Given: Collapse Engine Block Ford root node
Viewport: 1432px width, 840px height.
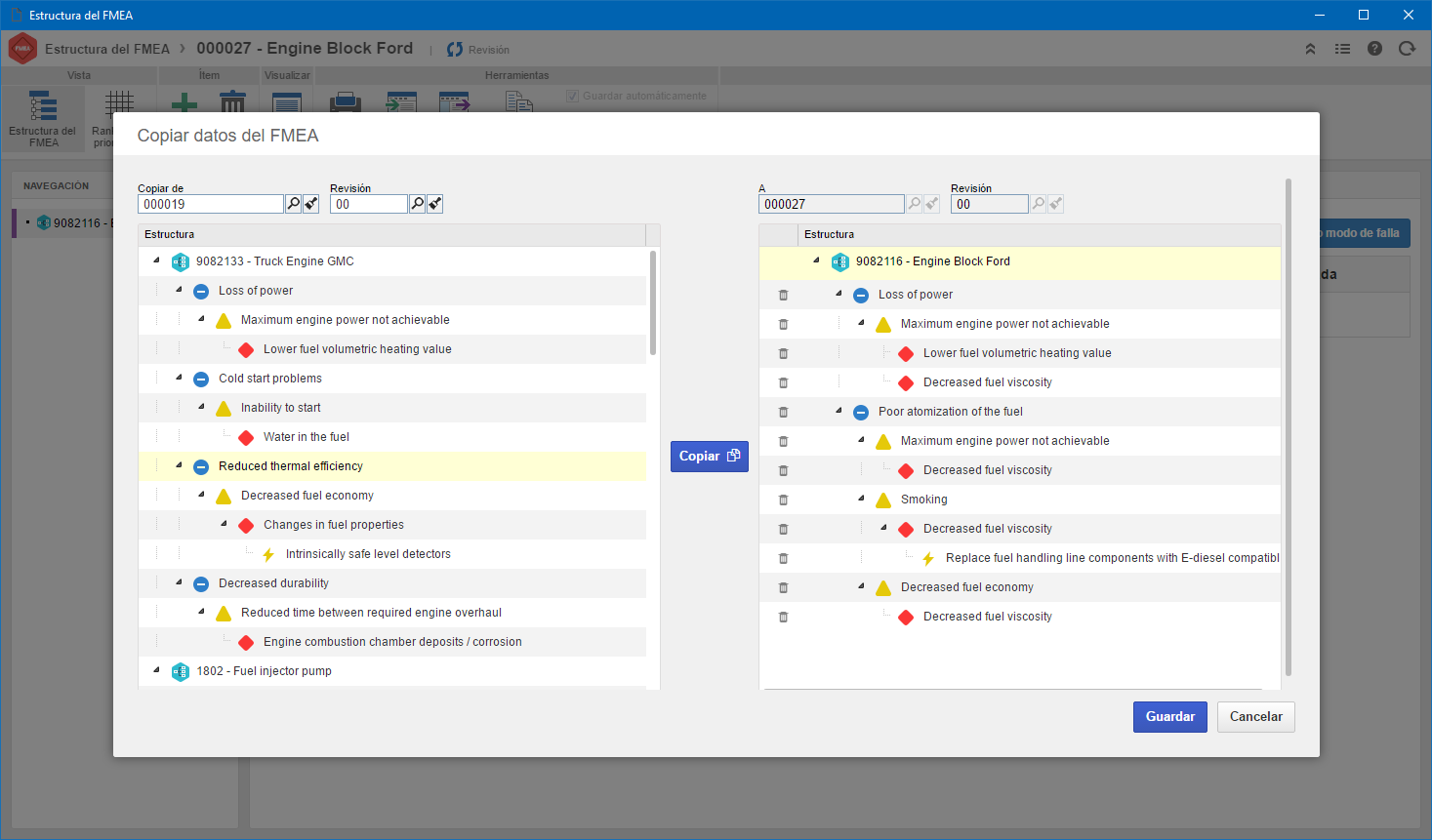Looking at the screenshot, I should 816,260.
